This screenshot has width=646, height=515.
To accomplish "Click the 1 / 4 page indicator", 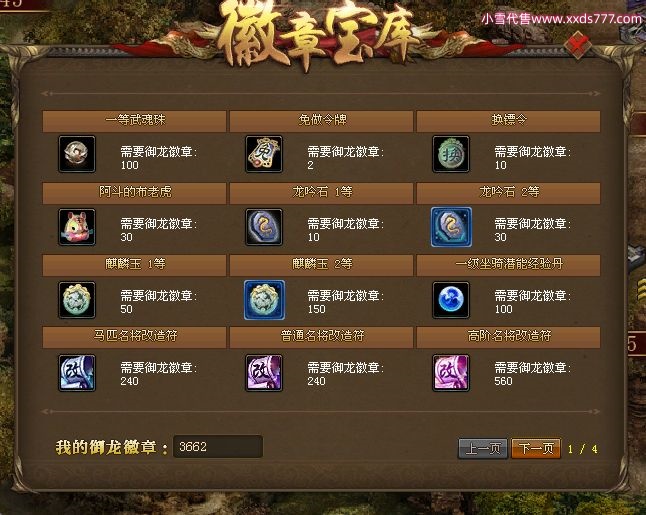I will pos(583,449).
